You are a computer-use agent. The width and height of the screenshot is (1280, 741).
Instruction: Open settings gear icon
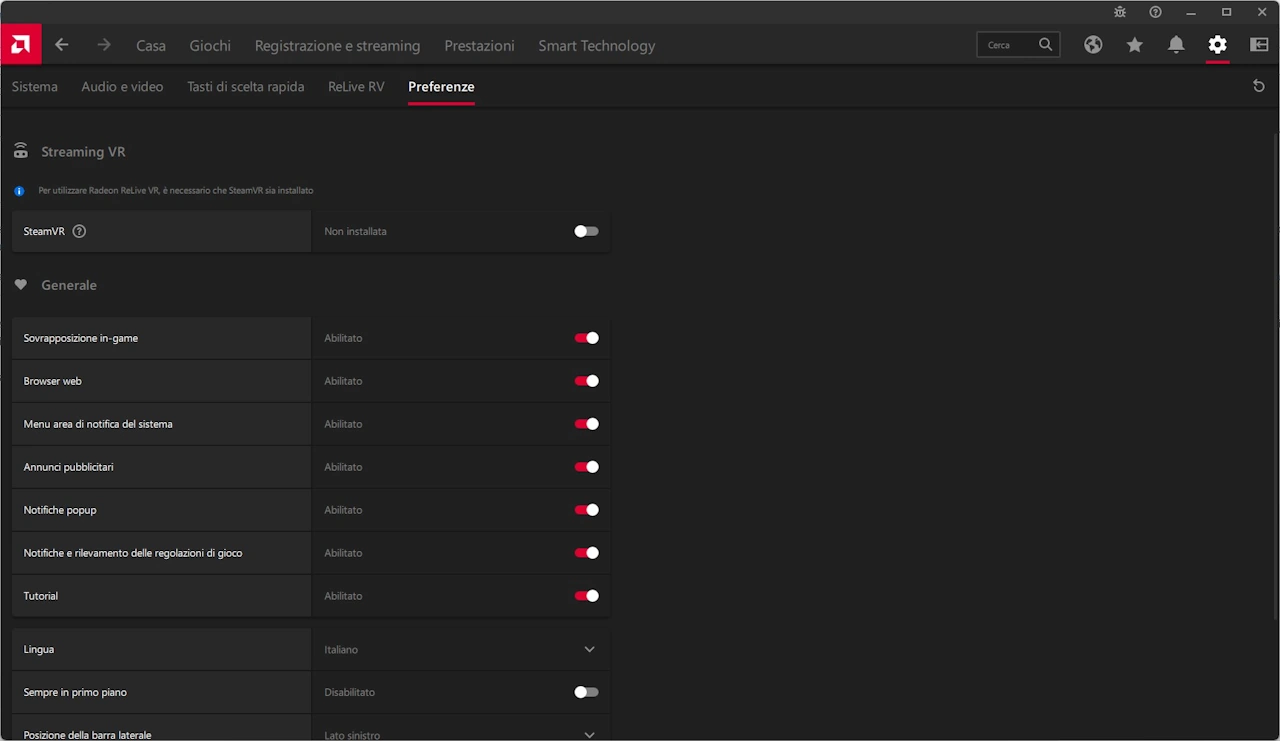point(1217,45)
